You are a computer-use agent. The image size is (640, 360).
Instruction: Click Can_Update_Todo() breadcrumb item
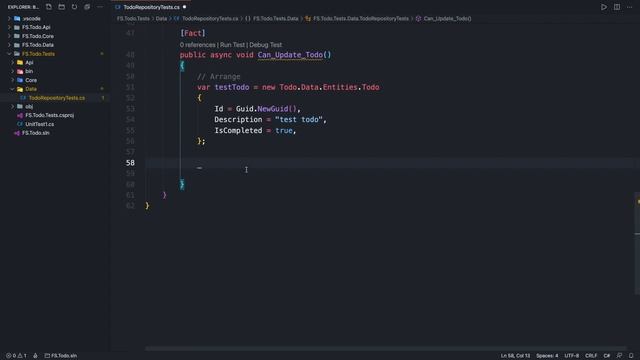[x=447, y=18]
